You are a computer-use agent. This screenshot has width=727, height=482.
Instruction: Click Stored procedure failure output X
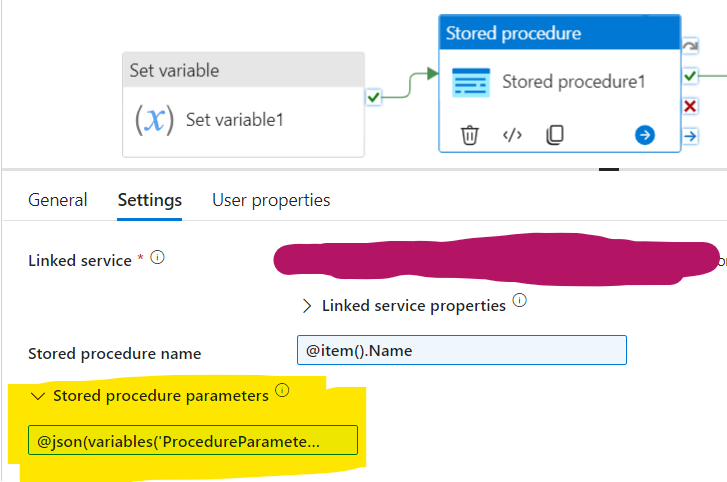click(690, 106)
